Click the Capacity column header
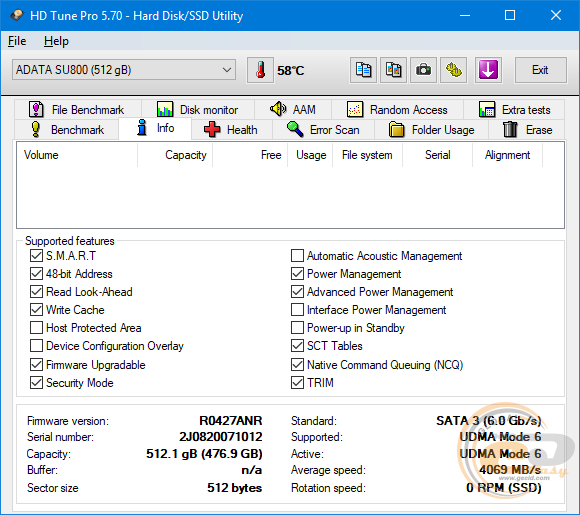This screenshot has width=580, height=515. (x=175, y=155)
